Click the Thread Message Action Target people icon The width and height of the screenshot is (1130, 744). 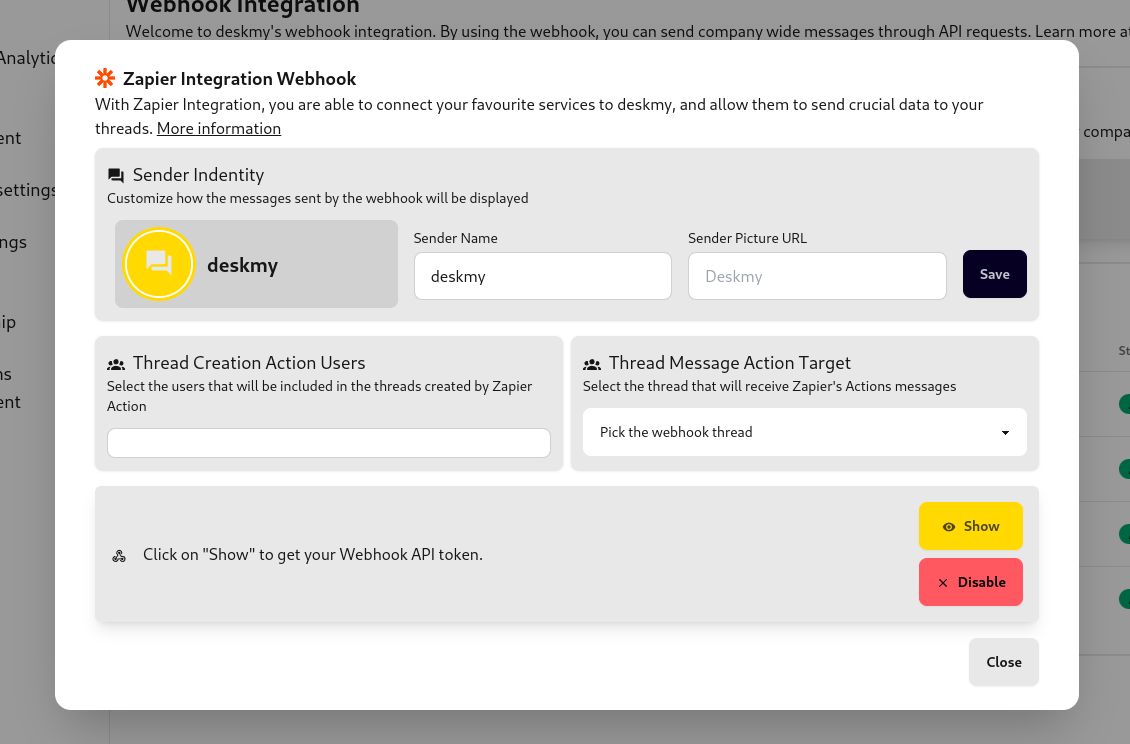point(592,364)
